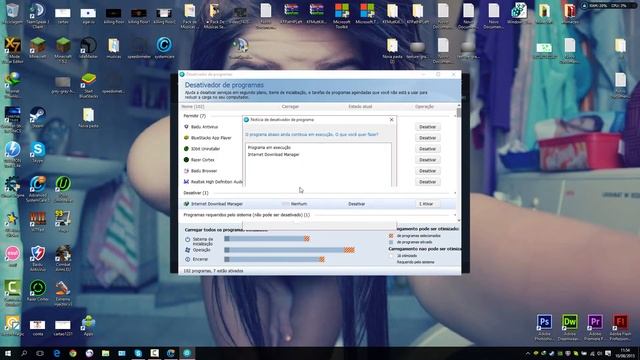Open Advanced SystemCare desktop shortcut
Image resolution: width=640 pixels, height=360 pixels.
[x=38, y=189]
